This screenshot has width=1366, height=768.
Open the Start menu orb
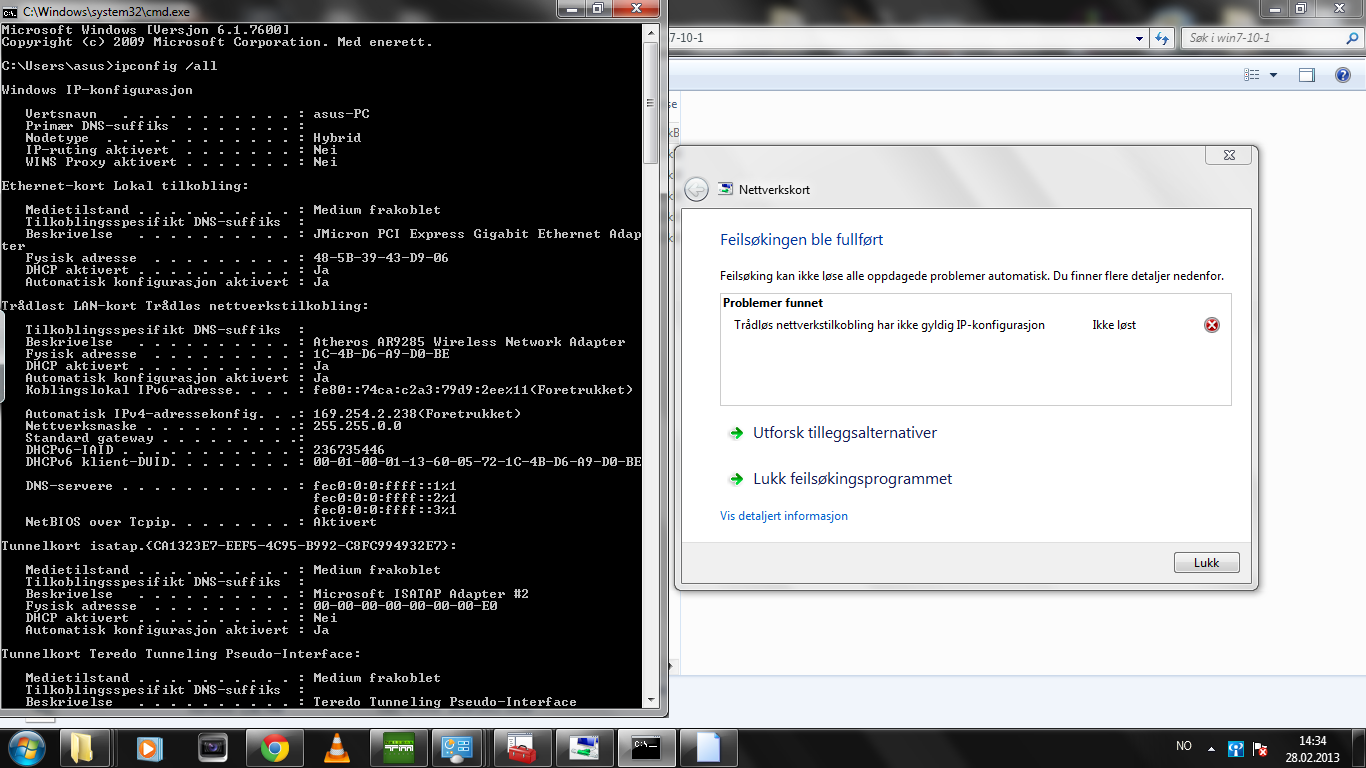(25, 747)
